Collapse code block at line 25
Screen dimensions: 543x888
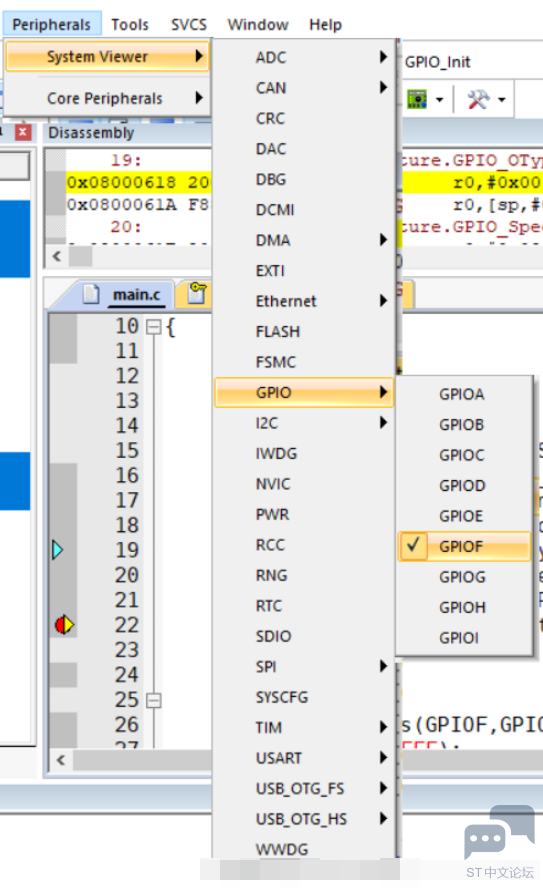153,701
